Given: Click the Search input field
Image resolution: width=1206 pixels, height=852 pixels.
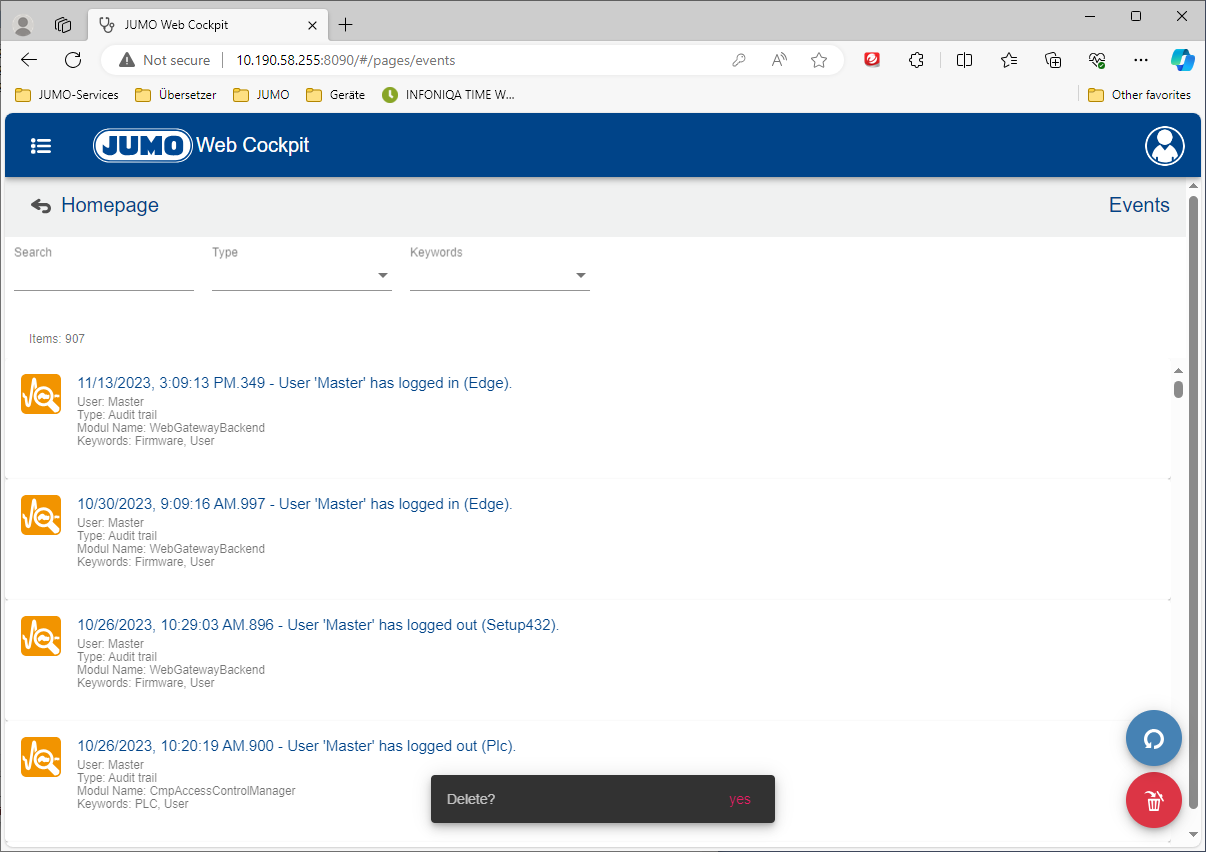Looking at the screenshot, I should point(103,275).
